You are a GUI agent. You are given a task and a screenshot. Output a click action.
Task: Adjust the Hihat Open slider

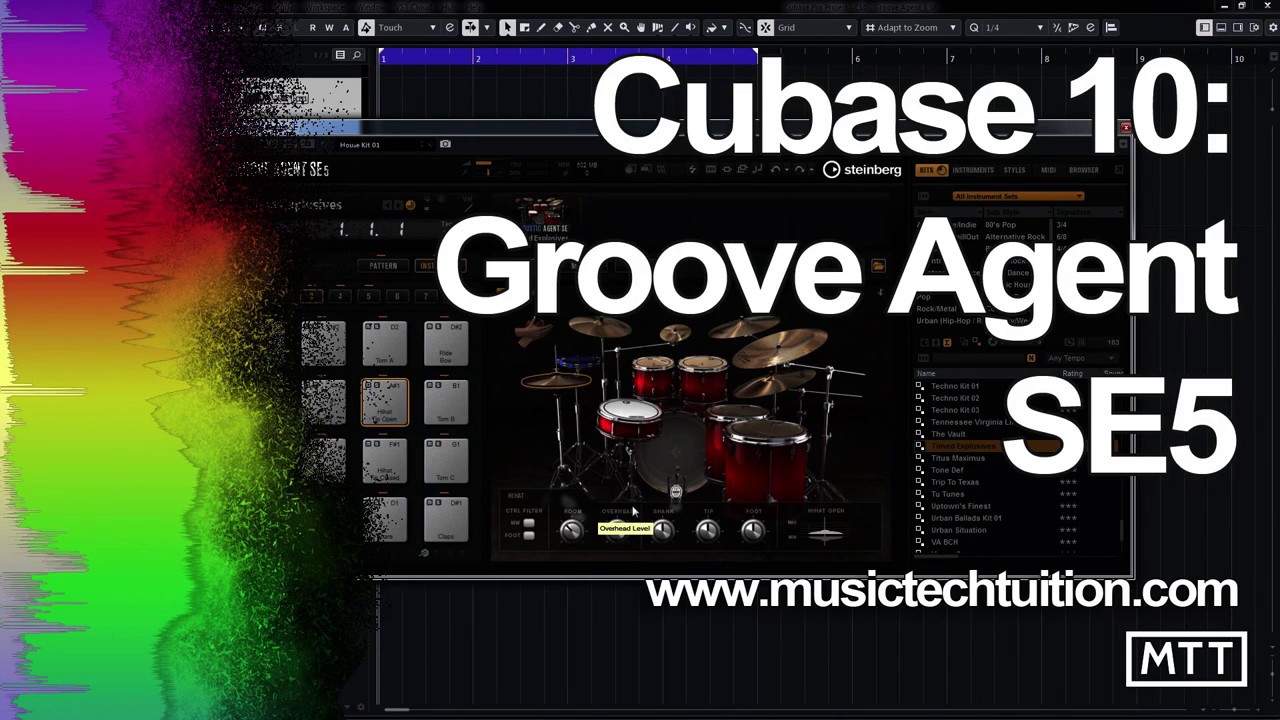[825, 533]
